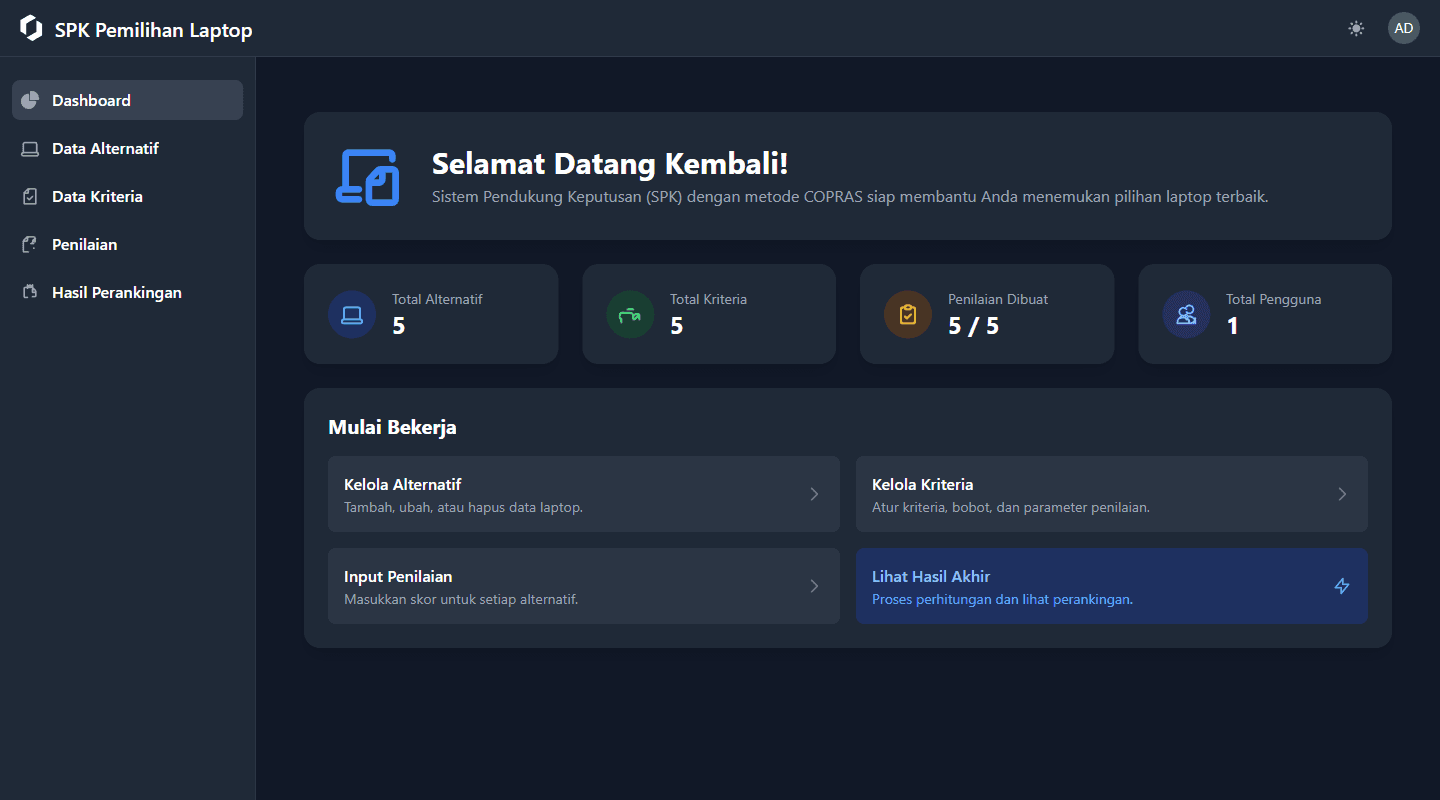Select the pen icon next to Penilaian
The height and width of the screenshot is (800, 1440).
coord(29,244)
